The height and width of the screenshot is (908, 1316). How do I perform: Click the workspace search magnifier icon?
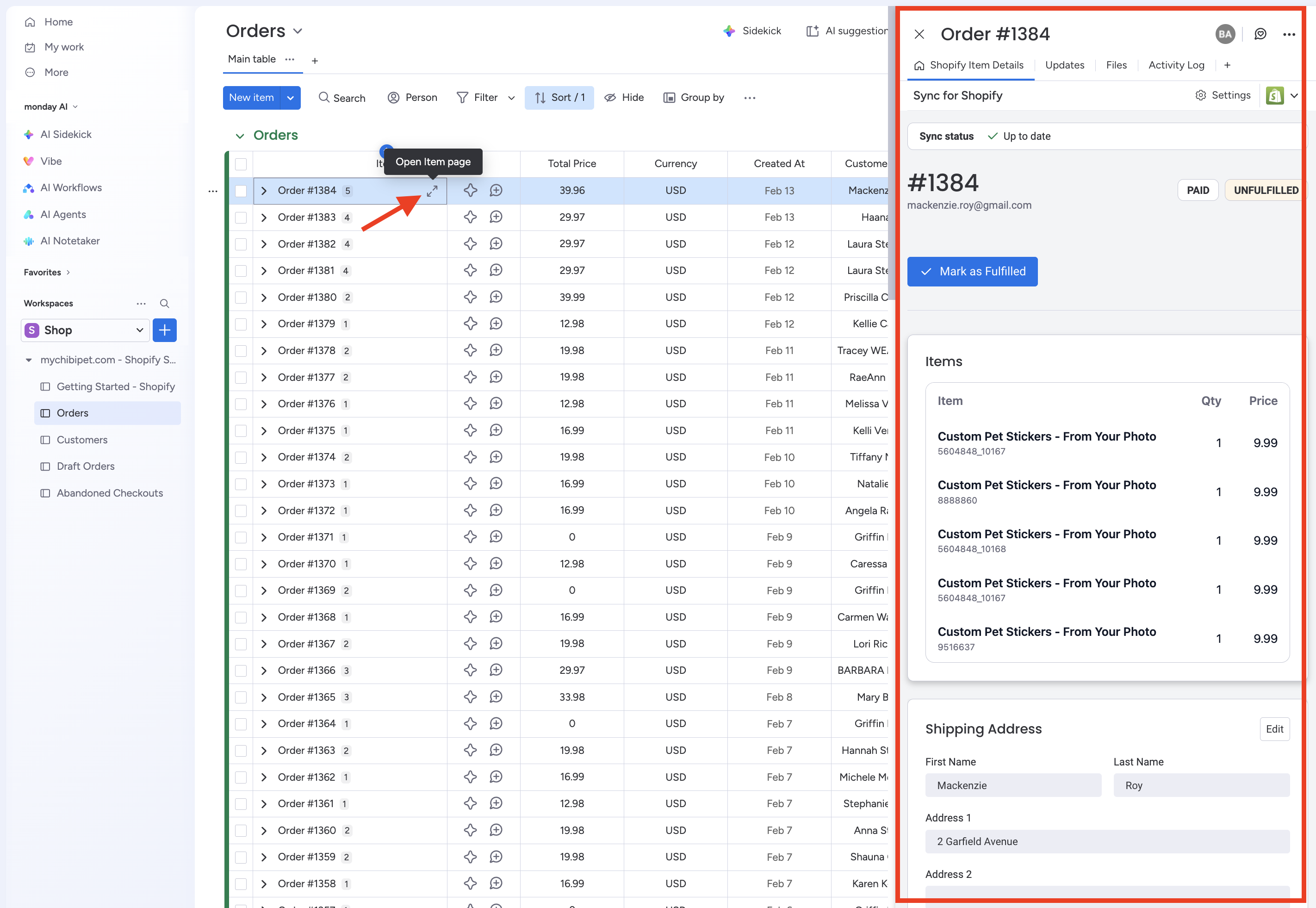164,303
